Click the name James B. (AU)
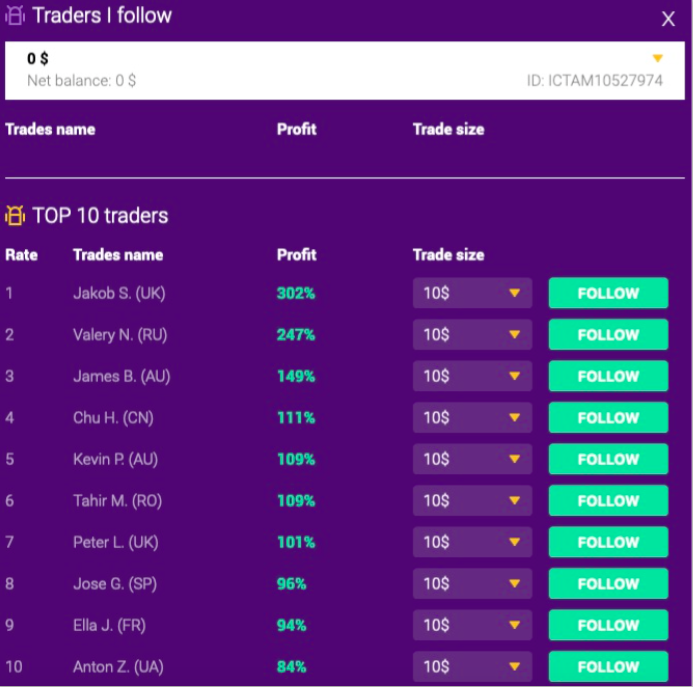Image resolution: width=693 pixels, height=687 pixels. point(122,377)
